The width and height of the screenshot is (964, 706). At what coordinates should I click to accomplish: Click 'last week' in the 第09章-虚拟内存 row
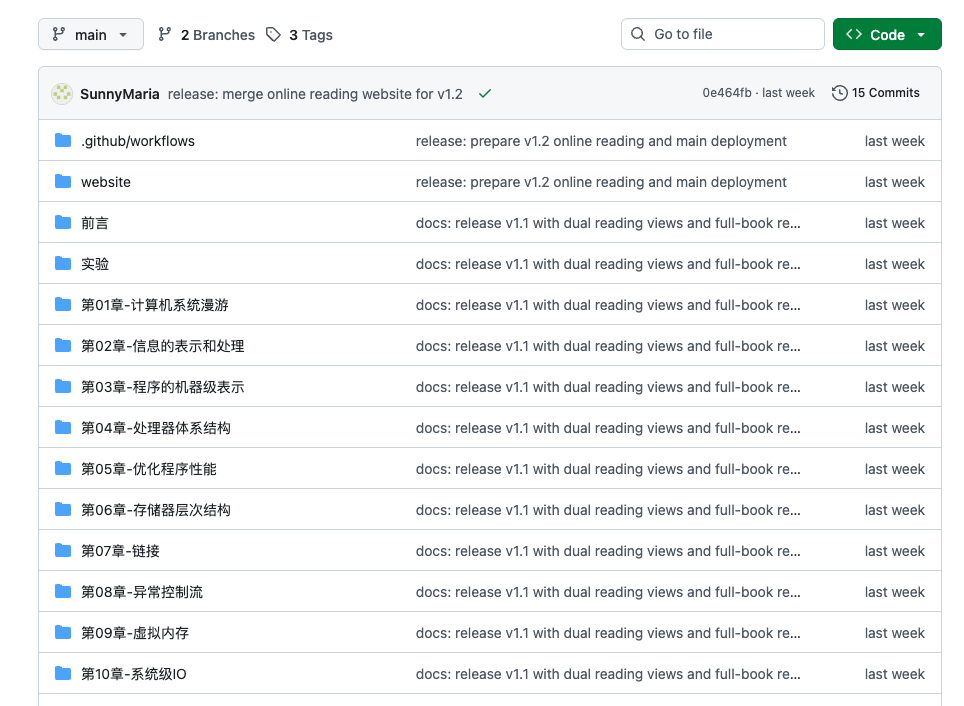[x=895, y=633]
